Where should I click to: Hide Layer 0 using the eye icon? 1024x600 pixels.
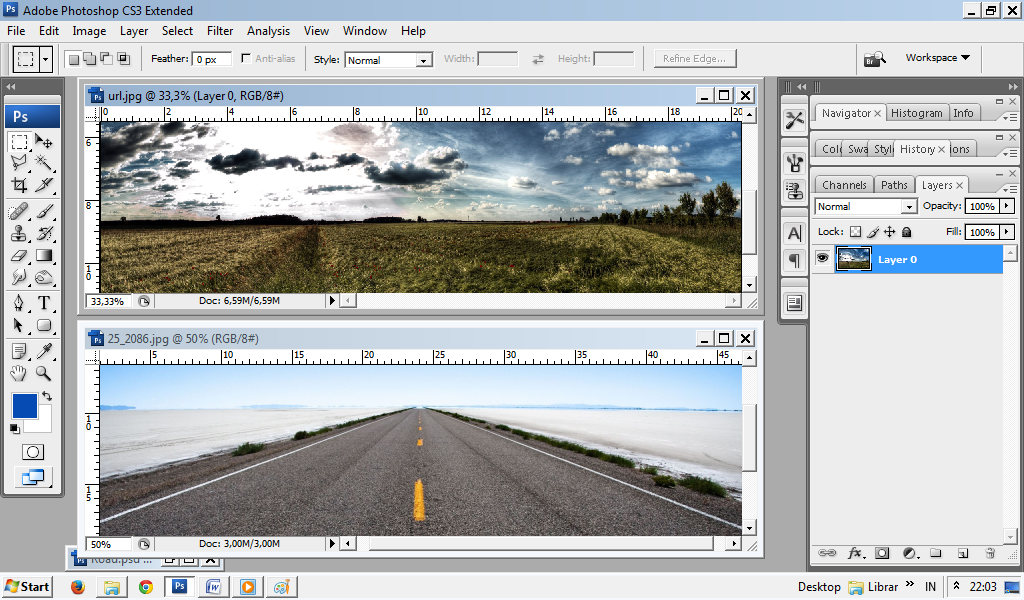coord(822,259)
